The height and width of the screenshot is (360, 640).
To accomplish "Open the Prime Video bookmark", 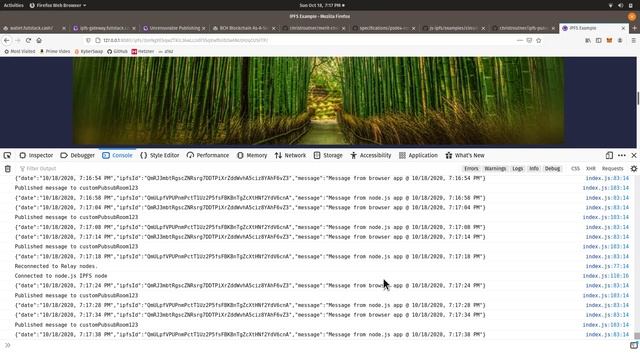I will 55,51.
